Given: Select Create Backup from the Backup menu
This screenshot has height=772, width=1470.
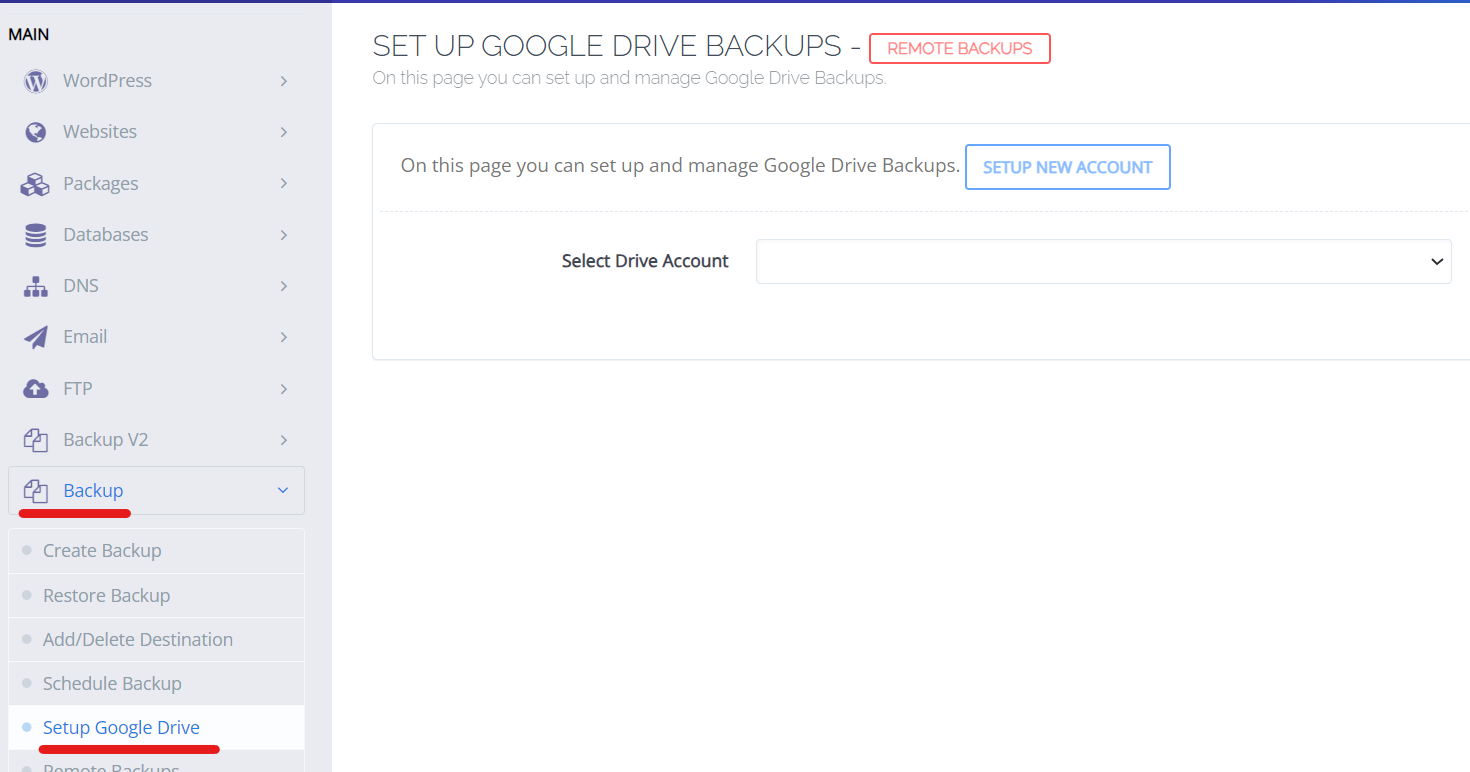Looking at the screenshot, I should pos(102,550).
